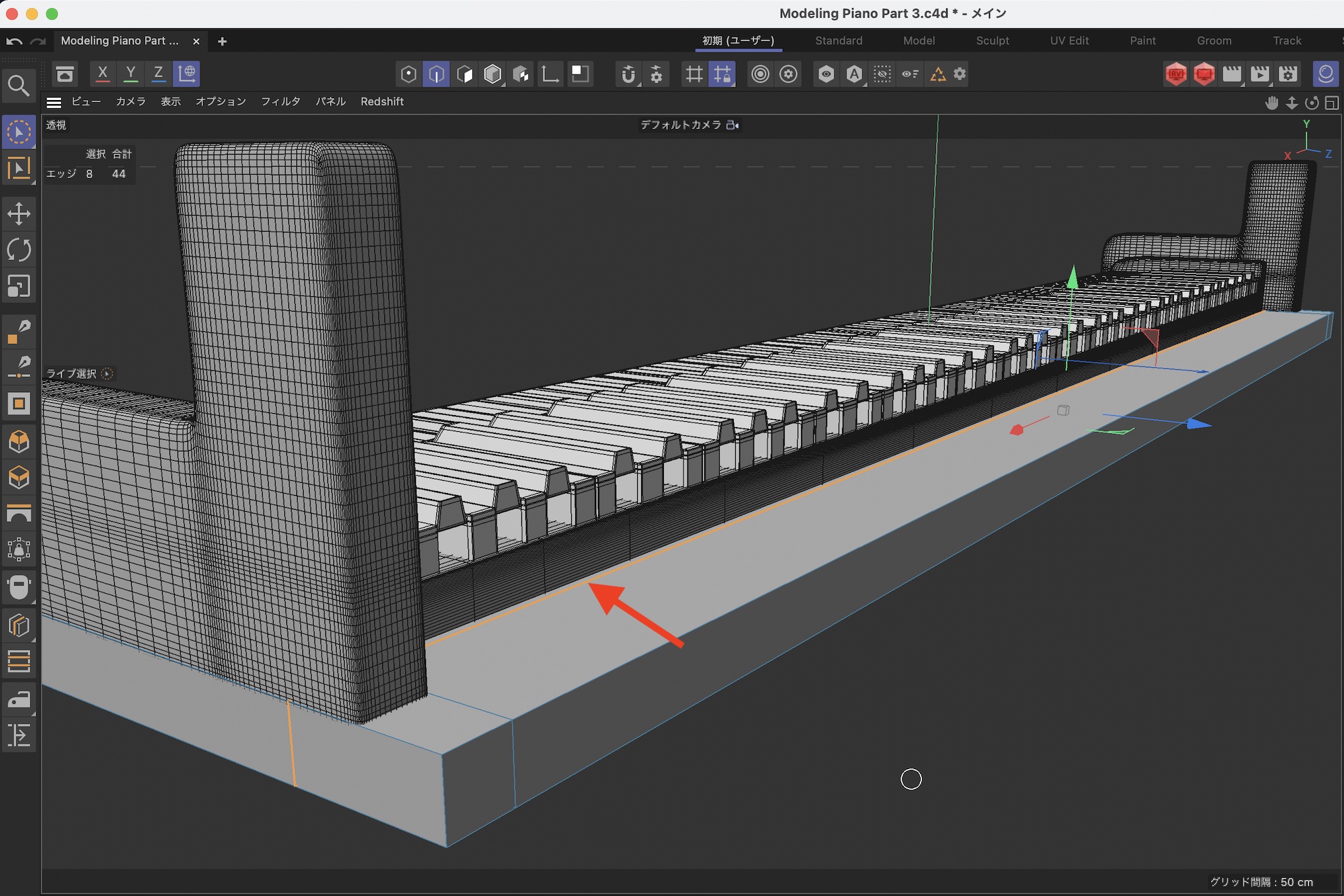This screenshot has width=1344, height=896.
Task: Open viewport hamburger menu
Action: click(x=54, y=102)
